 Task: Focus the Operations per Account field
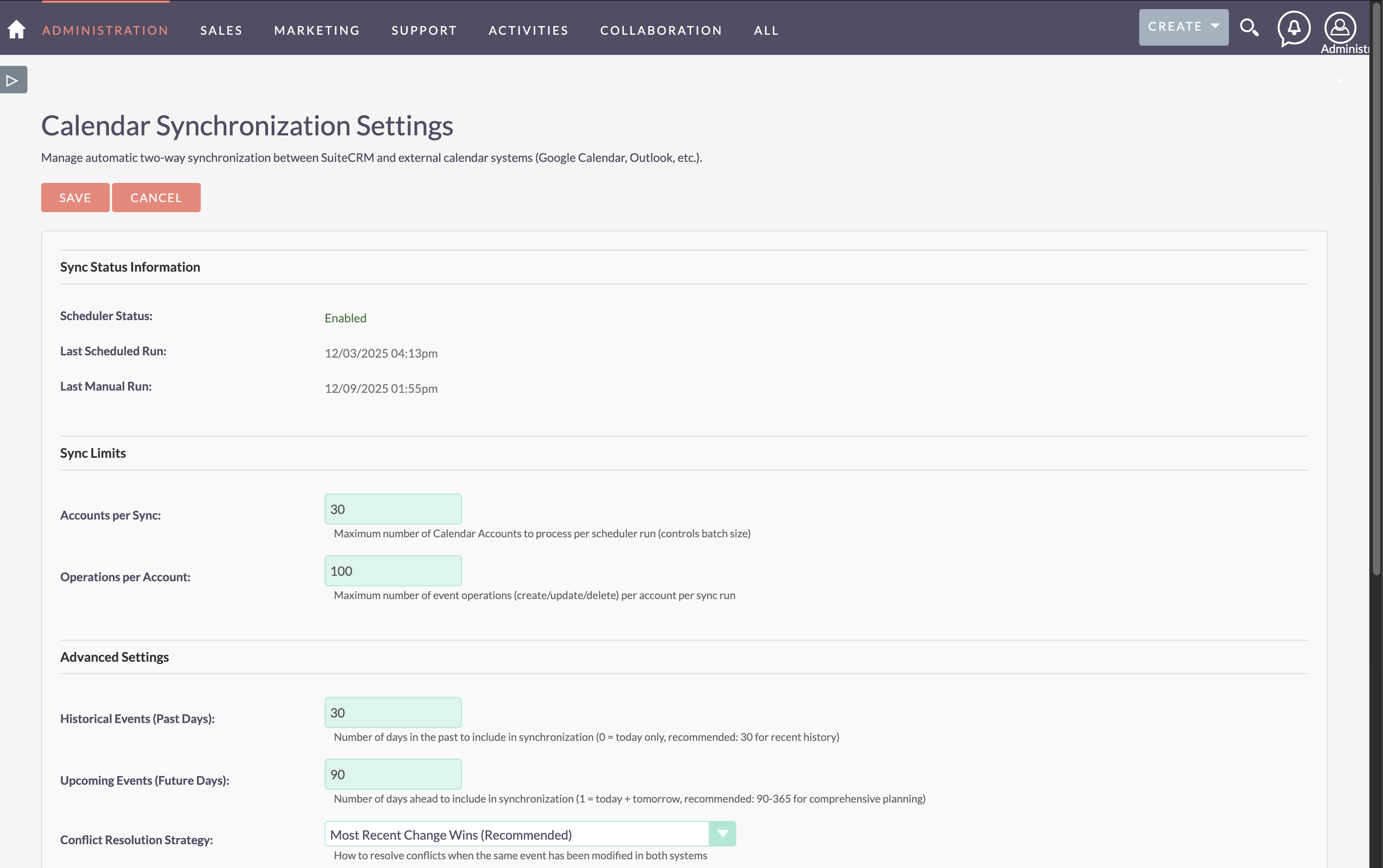tap(393, 571)
